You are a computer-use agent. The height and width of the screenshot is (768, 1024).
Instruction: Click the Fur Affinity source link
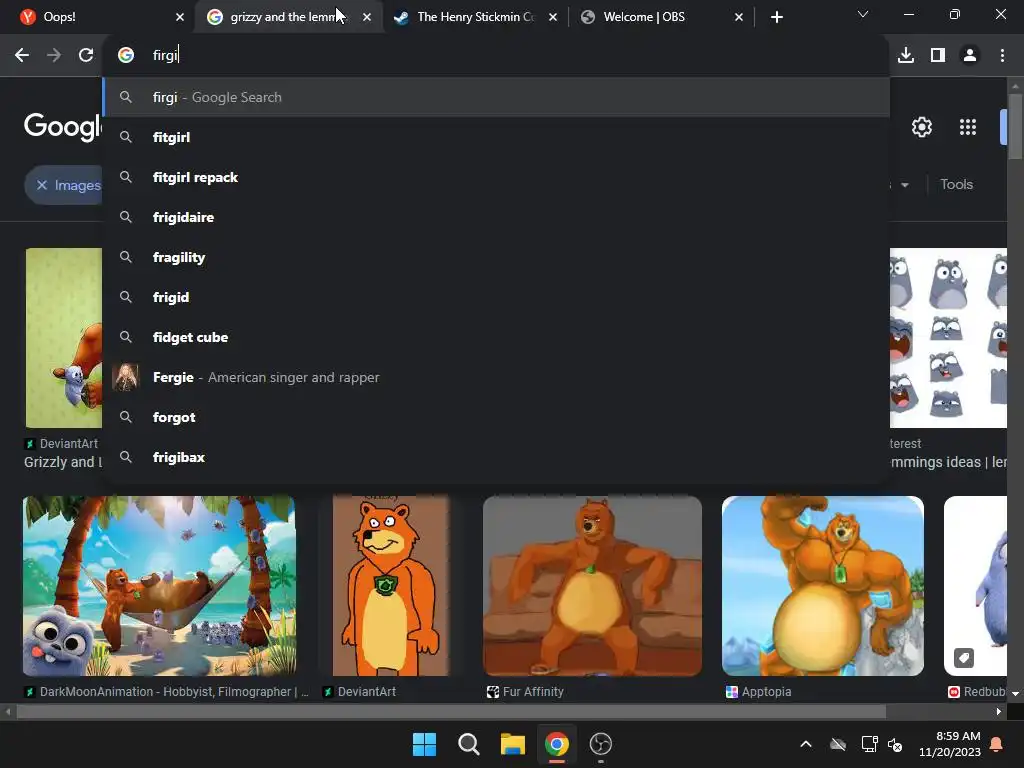pyautogui.click(x=526, y=692)
